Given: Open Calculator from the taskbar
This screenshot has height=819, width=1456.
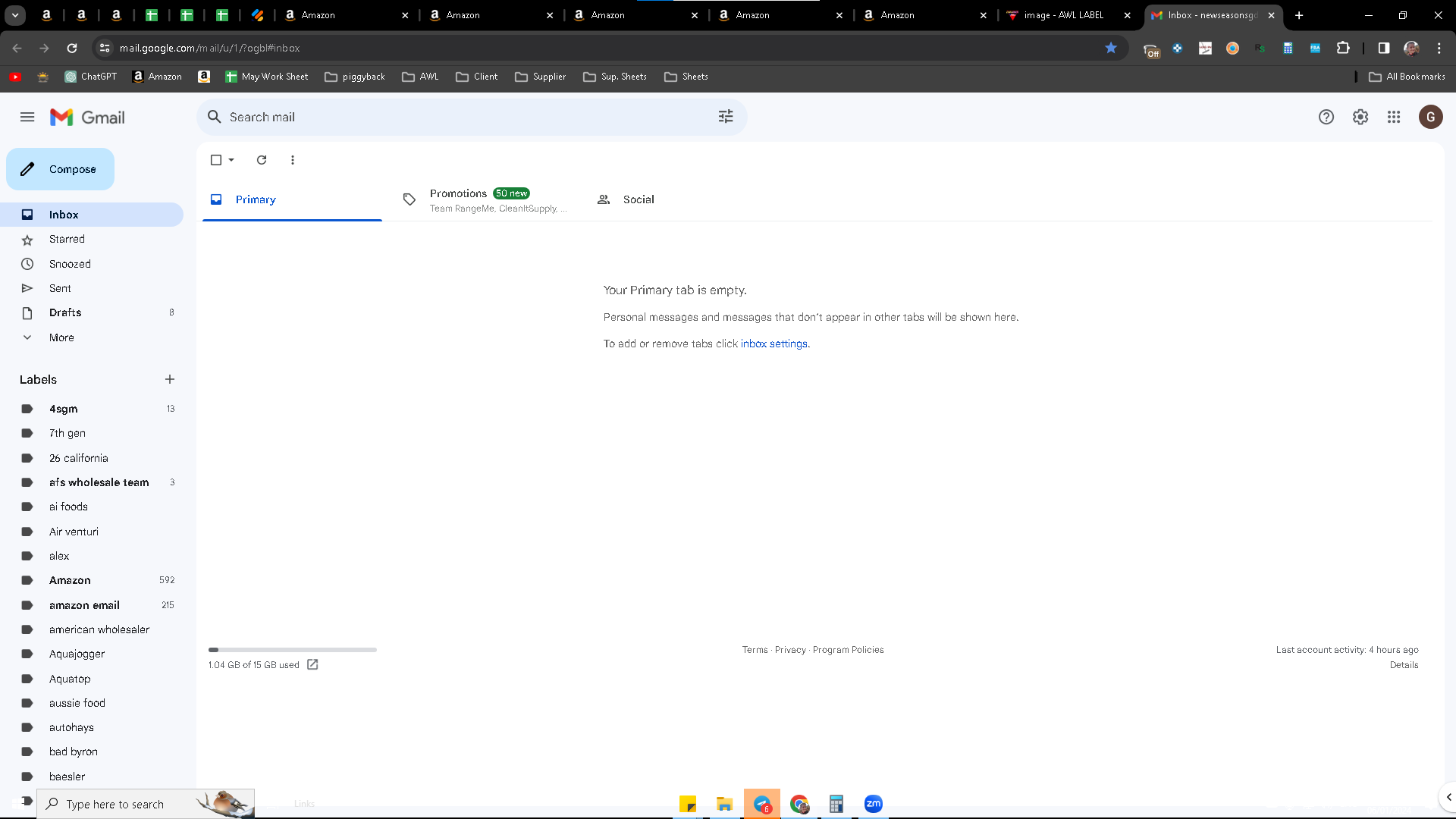Looking at the screenshot, I should click(836, 804).
